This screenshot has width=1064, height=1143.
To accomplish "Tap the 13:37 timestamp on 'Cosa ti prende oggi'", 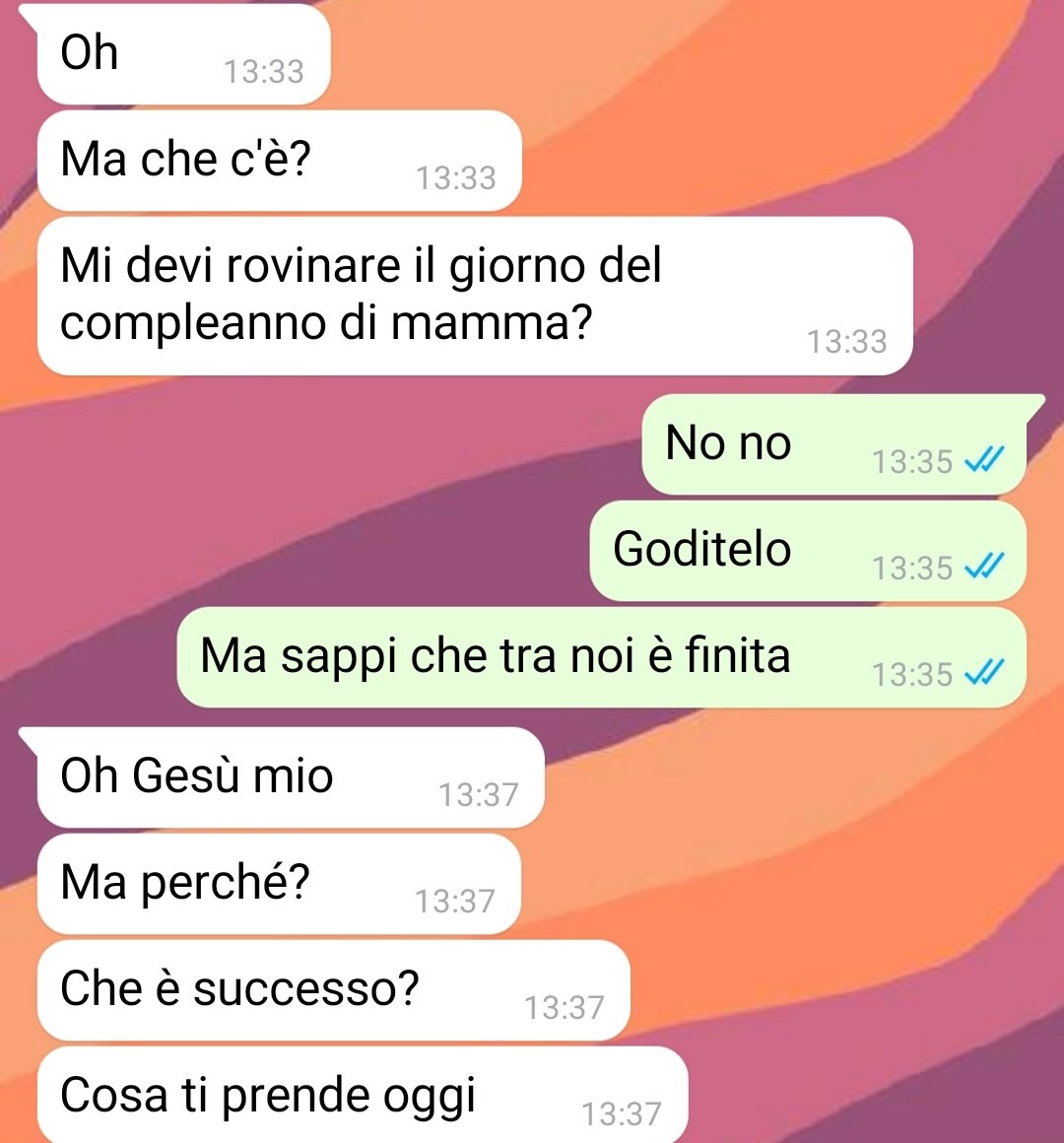I will coord(621,1113).
